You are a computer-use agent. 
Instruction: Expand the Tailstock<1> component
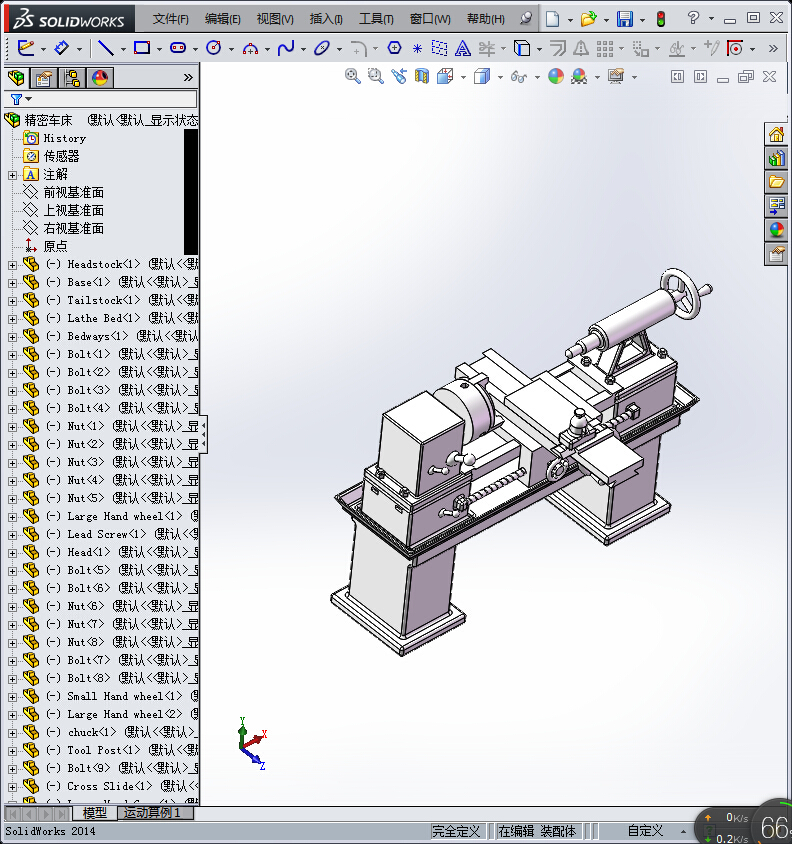12,301
